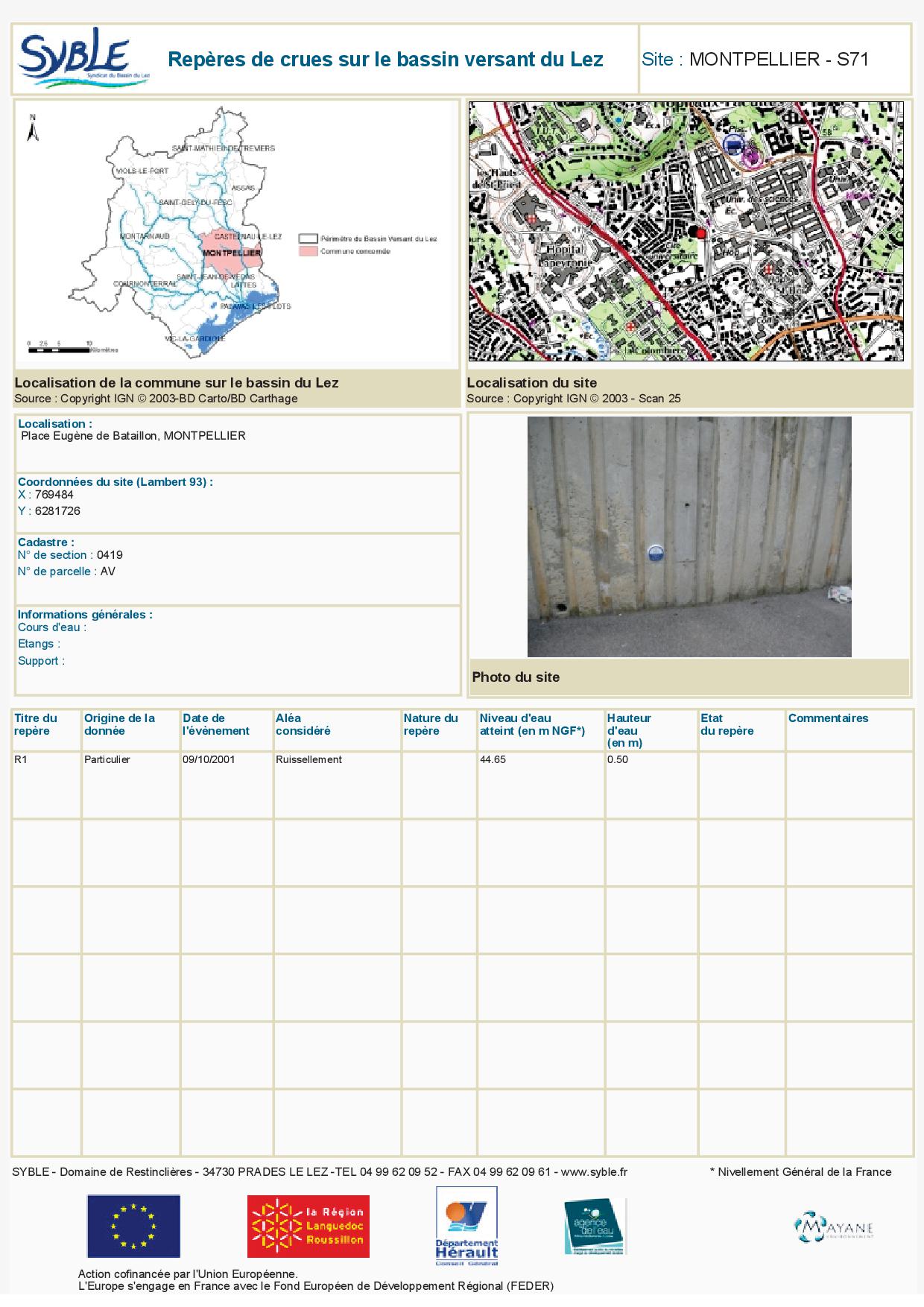
Task: Click the MONTPELLIER label on the basin map
Action: point(232,253)
